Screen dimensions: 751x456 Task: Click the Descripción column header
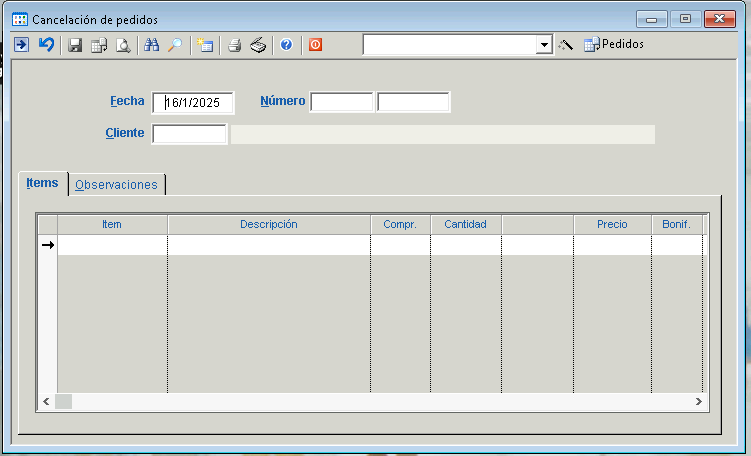[x=268, y=224]
